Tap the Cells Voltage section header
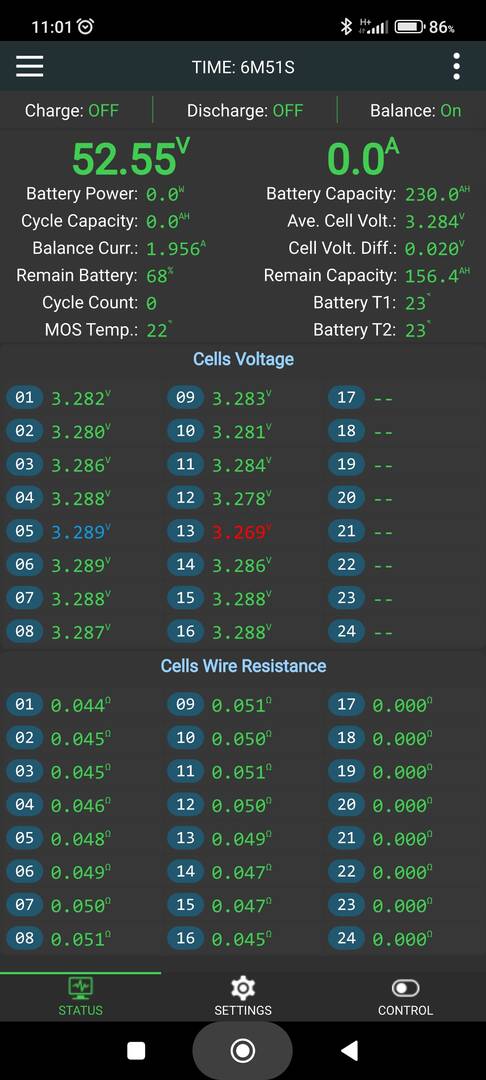Viewport: 486px width, 1080px height. click(243, 359)
